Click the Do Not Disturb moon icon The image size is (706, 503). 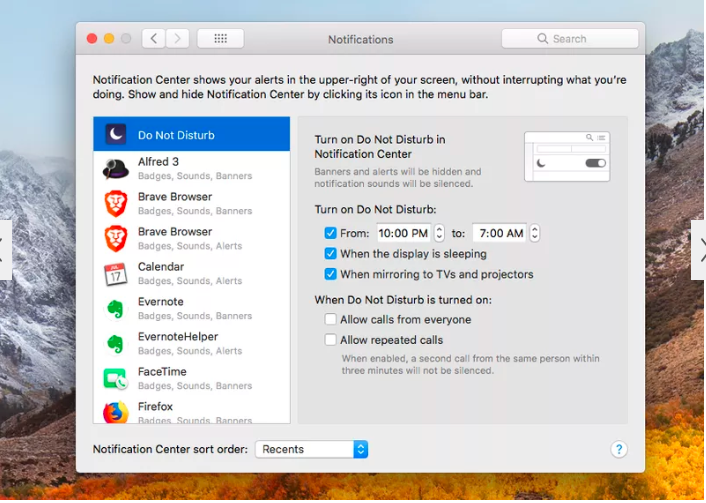point(116,134)
